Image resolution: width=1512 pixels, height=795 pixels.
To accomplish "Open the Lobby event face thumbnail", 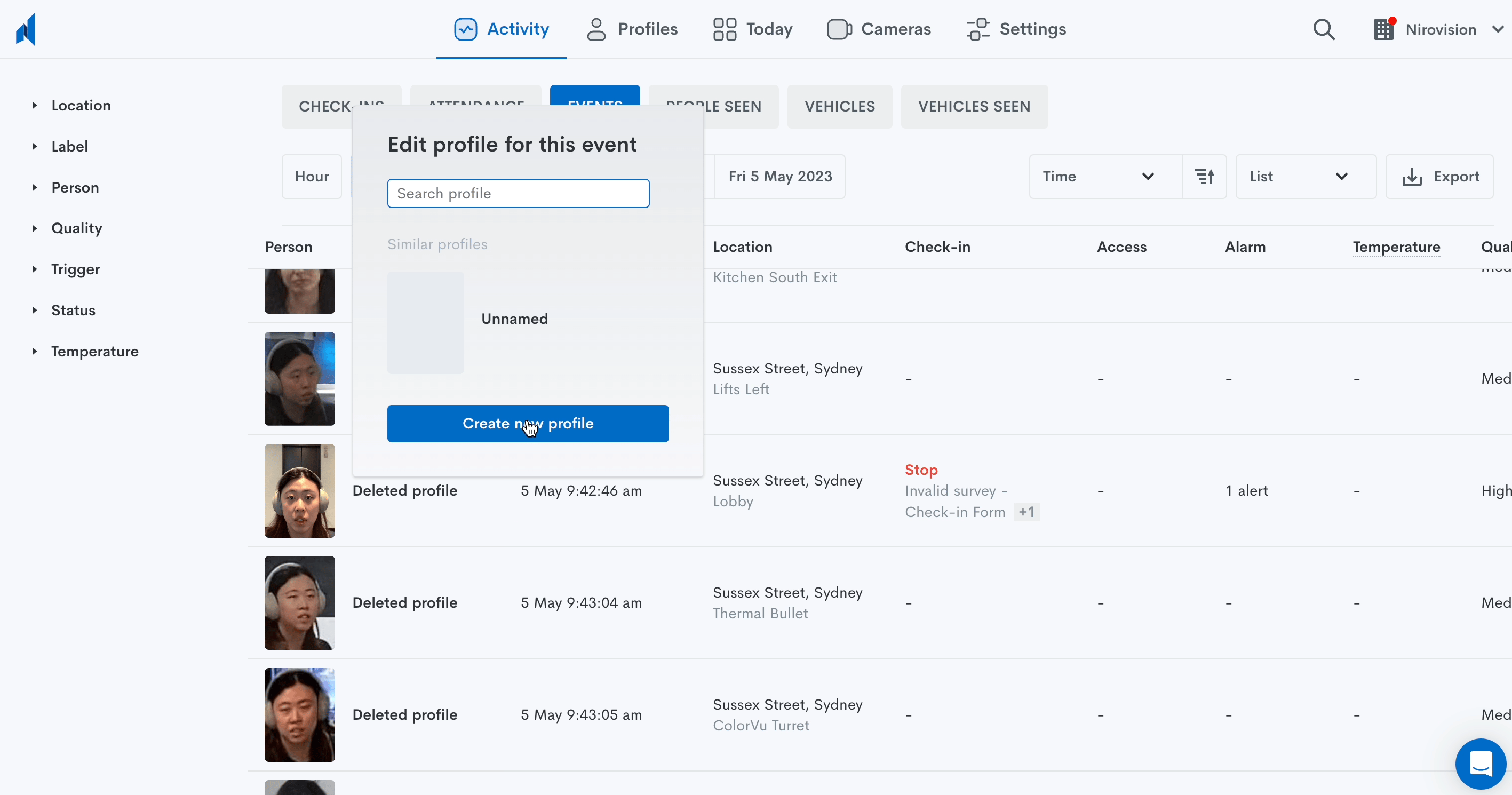I will click(x=299, y=491).
